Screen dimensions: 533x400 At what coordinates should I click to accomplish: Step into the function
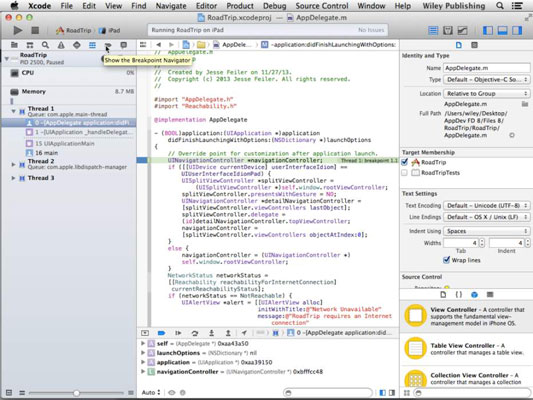click(x=211, y=333)
